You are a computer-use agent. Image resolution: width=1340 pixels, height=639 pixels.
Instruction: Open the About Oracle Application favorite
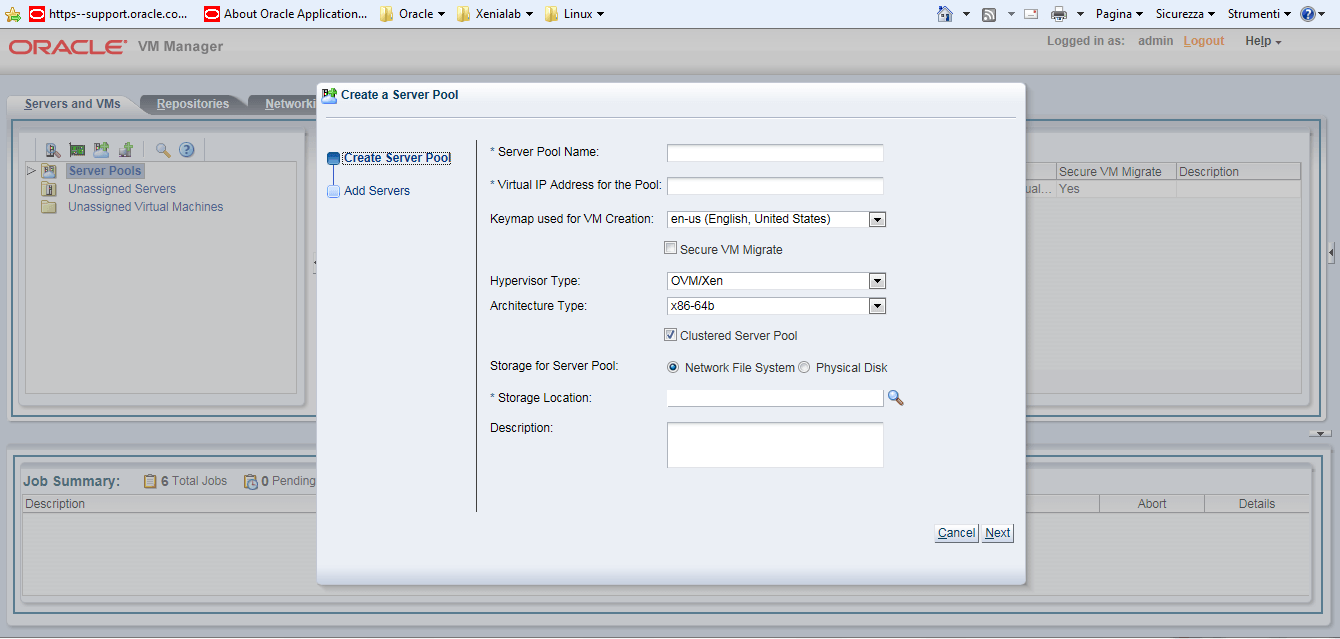286,14
